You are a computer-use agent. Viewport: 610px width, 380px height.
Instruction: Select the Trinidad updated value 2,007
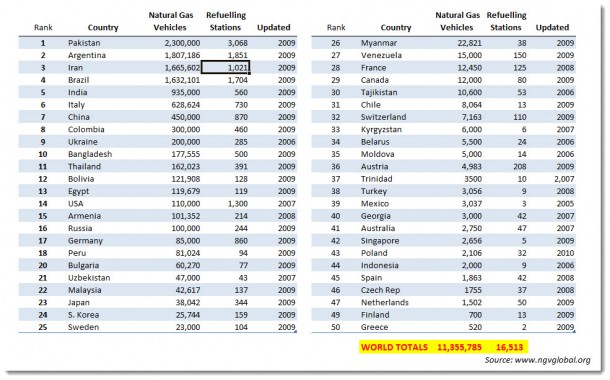pos(564,179)
